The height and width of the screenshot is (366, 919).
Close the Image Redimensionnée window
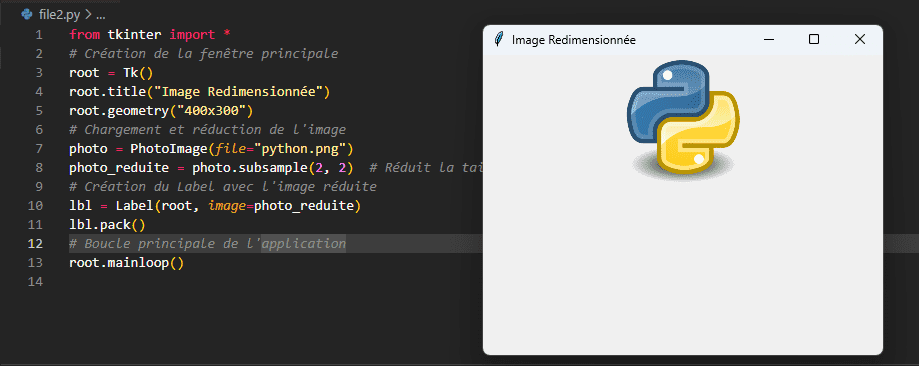point(859,39)
